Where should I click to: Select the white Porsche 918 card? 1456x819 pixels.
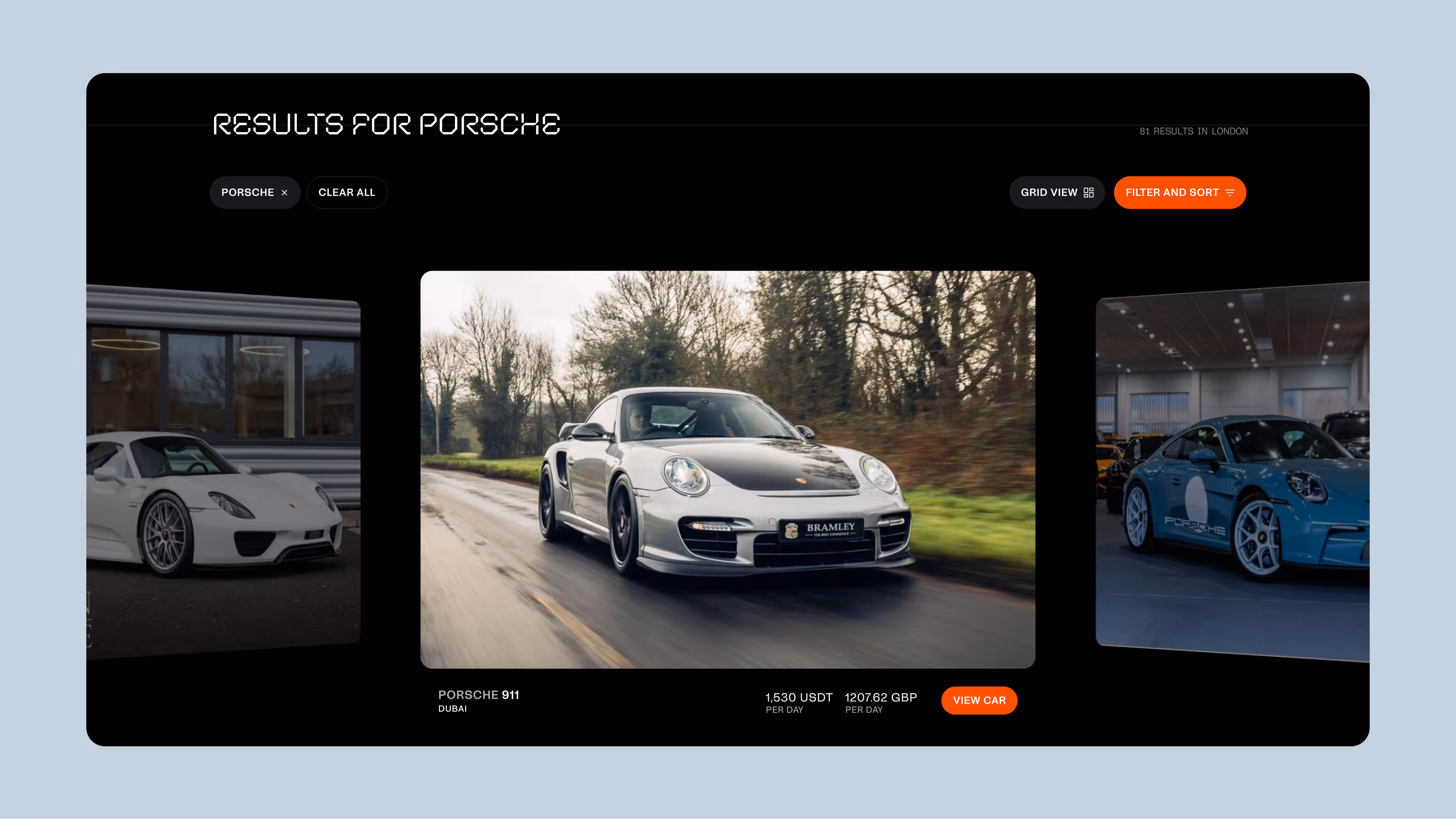click(x=223, y=472)
